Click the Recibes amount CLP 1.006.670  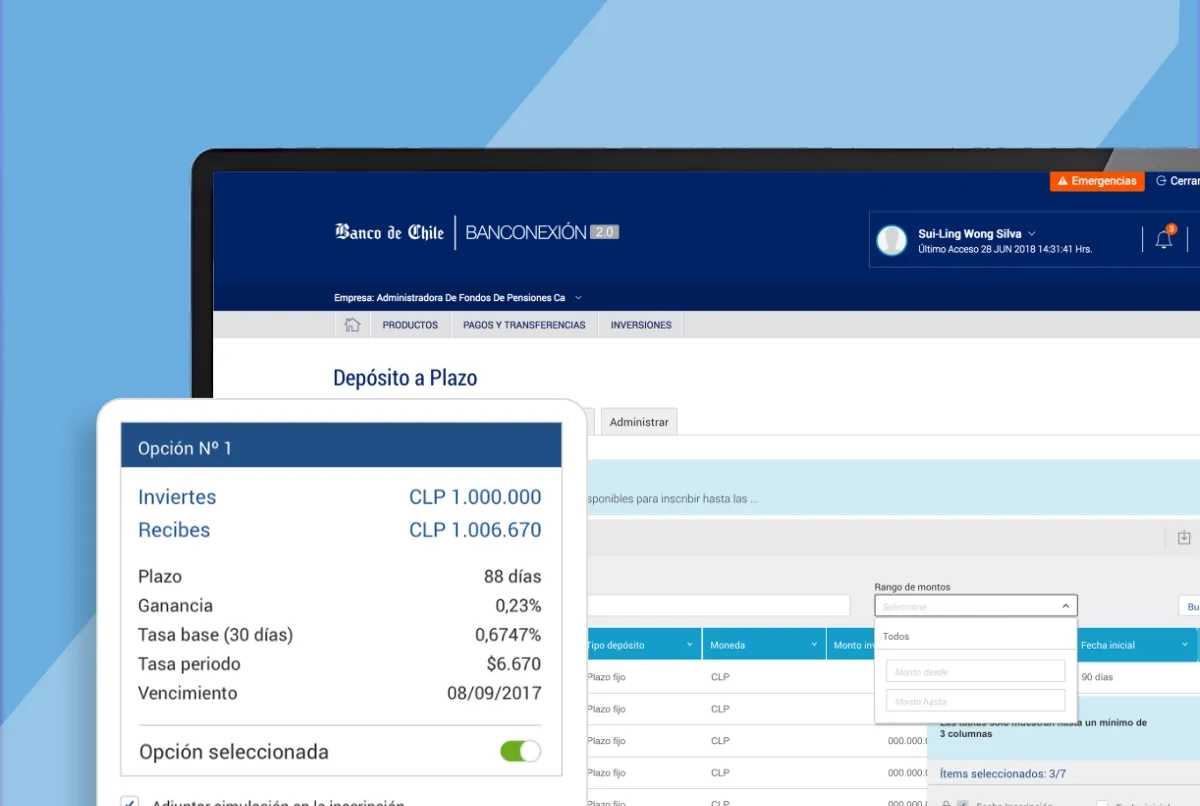coord(475,530)
